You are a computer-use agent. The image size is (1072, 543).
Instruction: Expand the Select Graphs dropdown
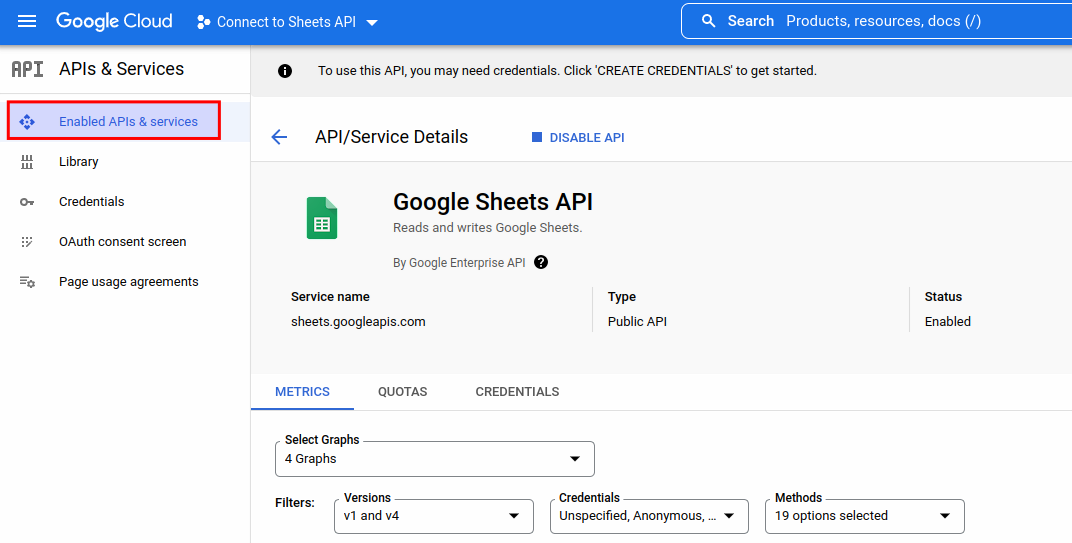click(x=435, y=459)
